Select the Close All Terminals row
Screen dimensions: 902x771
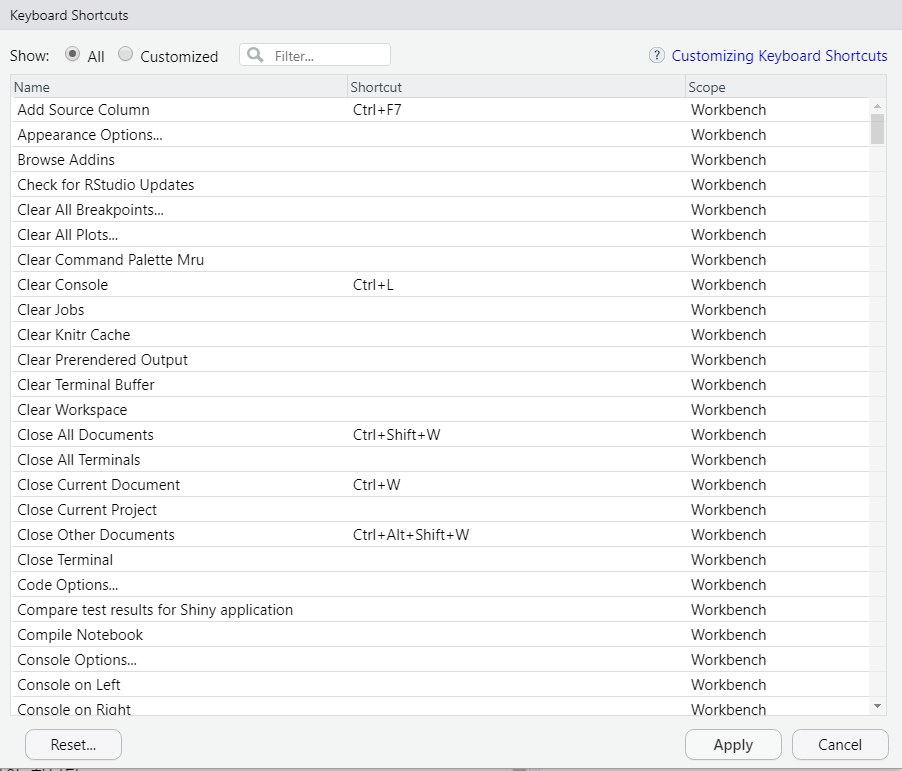(x=440, y=460)
